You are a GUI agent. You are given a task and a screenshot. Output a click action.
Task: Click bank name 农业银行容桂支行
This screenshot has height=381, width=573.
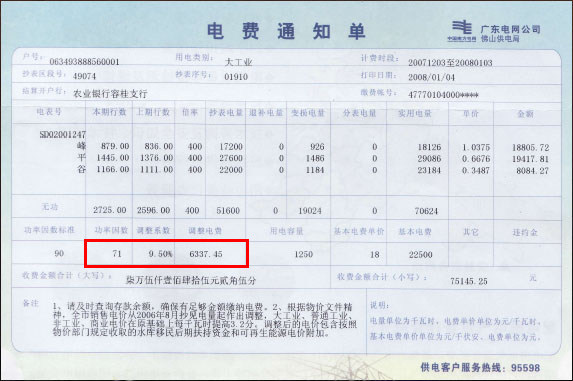click(110, 94)
